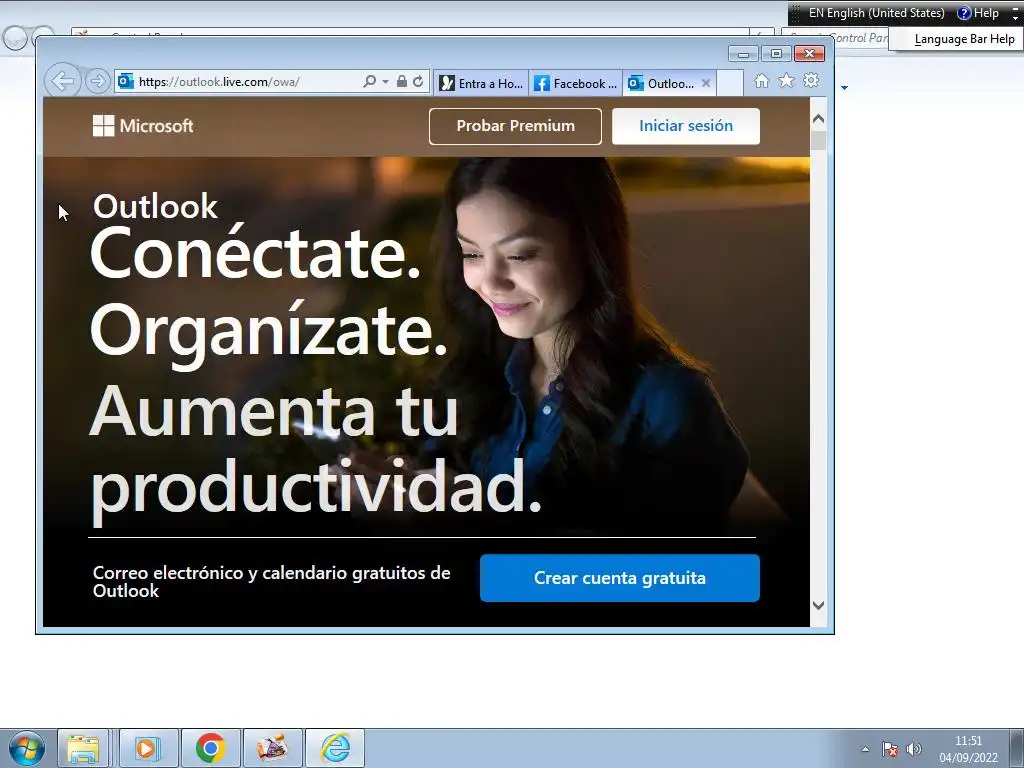Image resolution: width=1024 pixels, height=768 pixels.
Task: Click the vertical scrollbar thumb
Action: pyautogui.click(x=818, y=140)
